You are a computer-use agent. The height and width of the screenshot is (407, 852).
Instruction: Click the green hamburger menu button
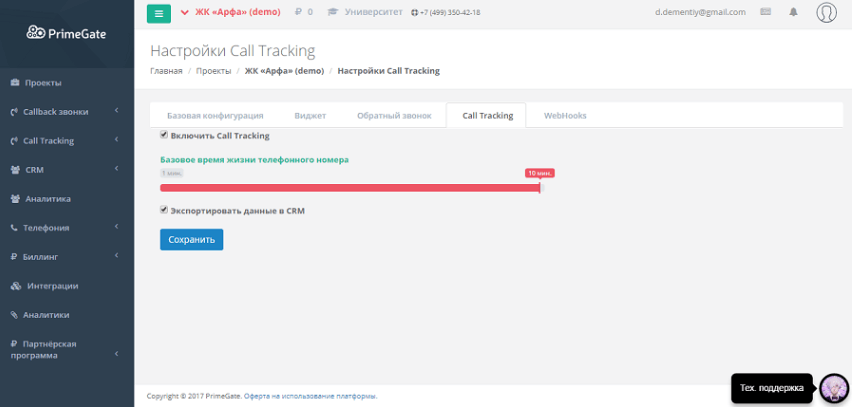coord(158,13)
